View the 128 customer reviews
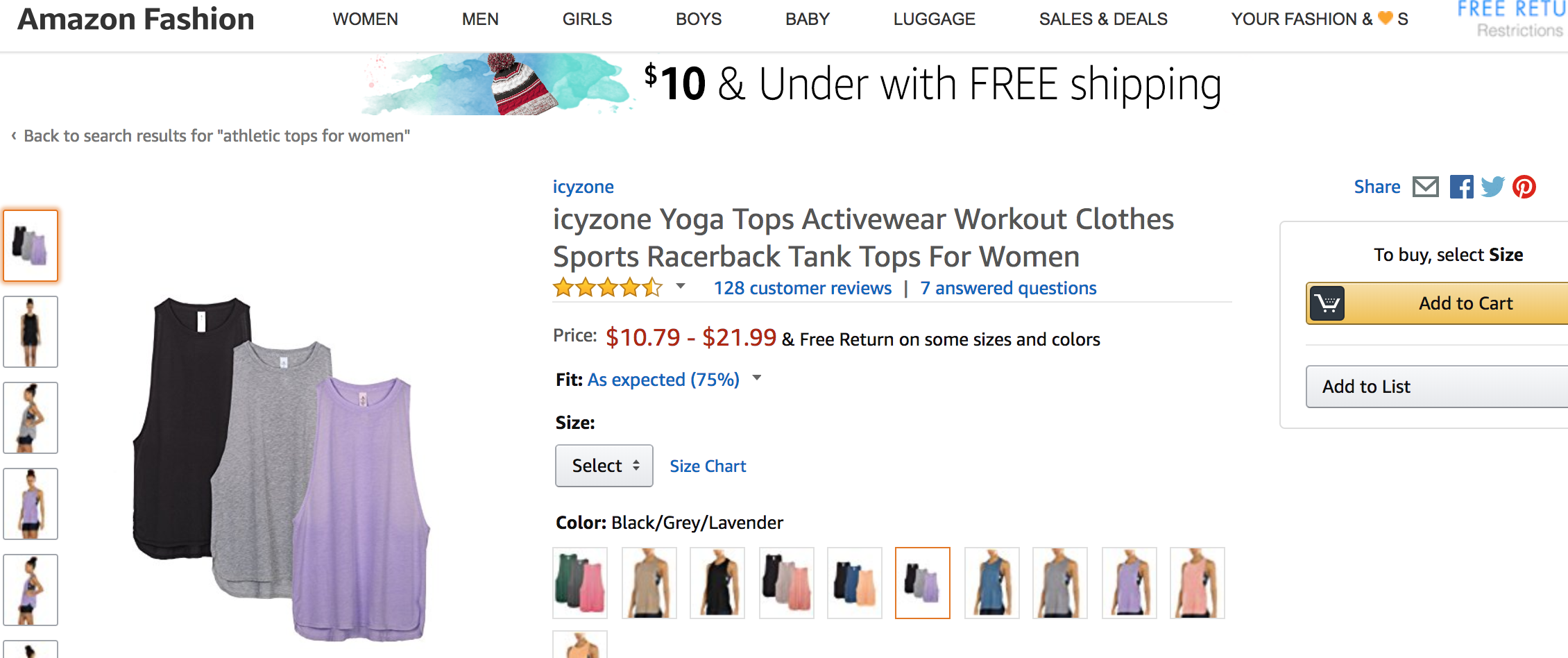The width and height of the screenshot is (1568, 658). pyautogui.click(x=802, y=287)
